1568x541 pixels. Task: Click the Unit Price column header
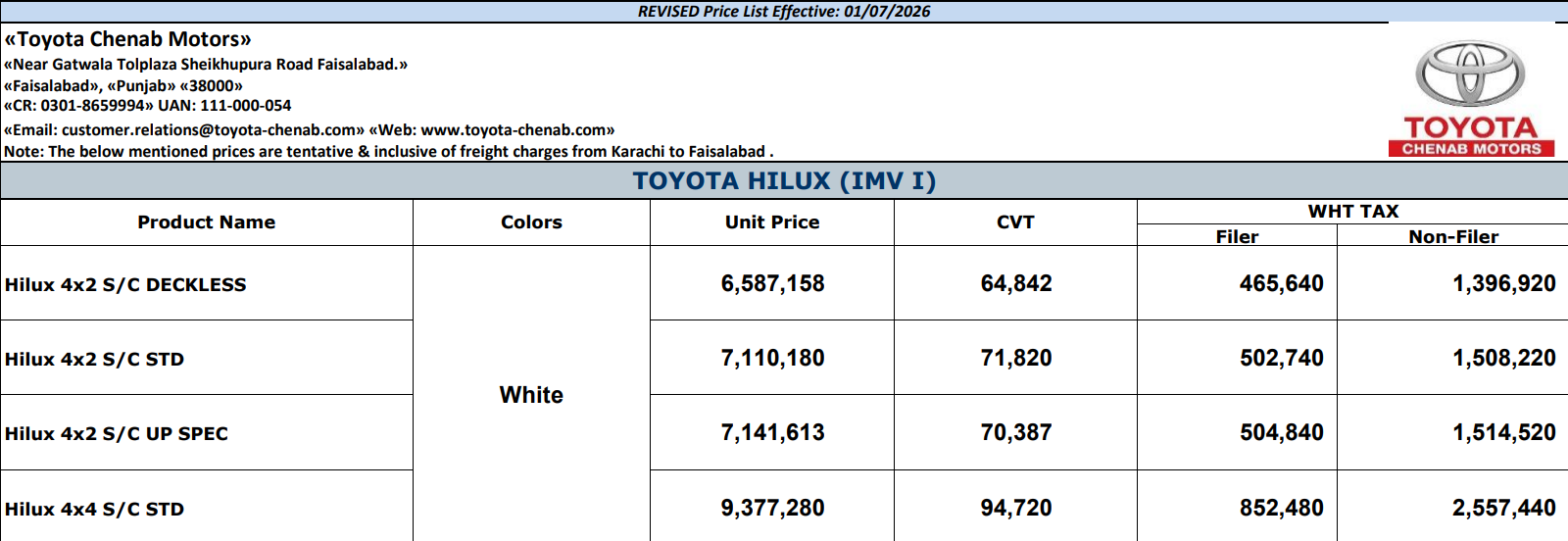pos(772,222)
